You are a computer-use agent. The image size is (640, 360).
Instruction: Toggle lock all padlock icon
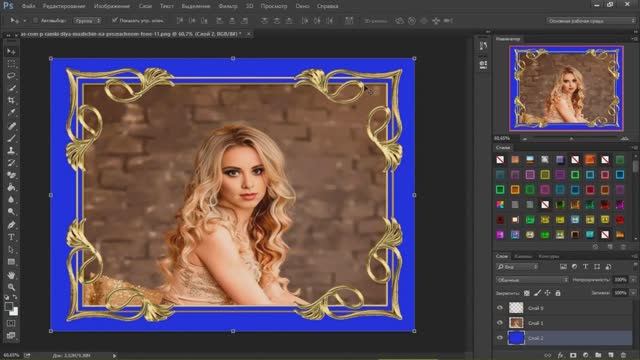[558, 293]
